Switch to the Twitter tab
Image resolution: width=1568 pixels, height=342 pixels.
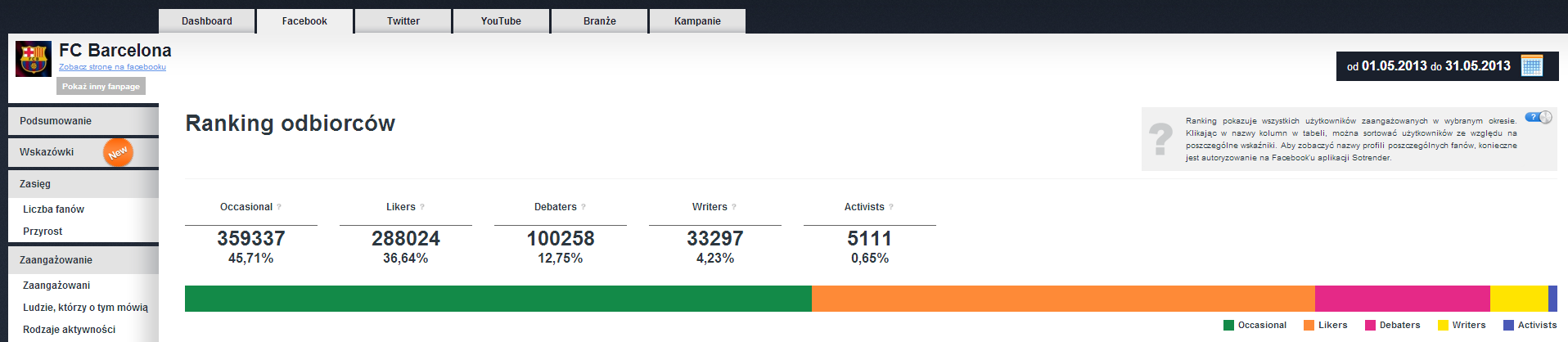pyautogui.click(x=403, y=21)
